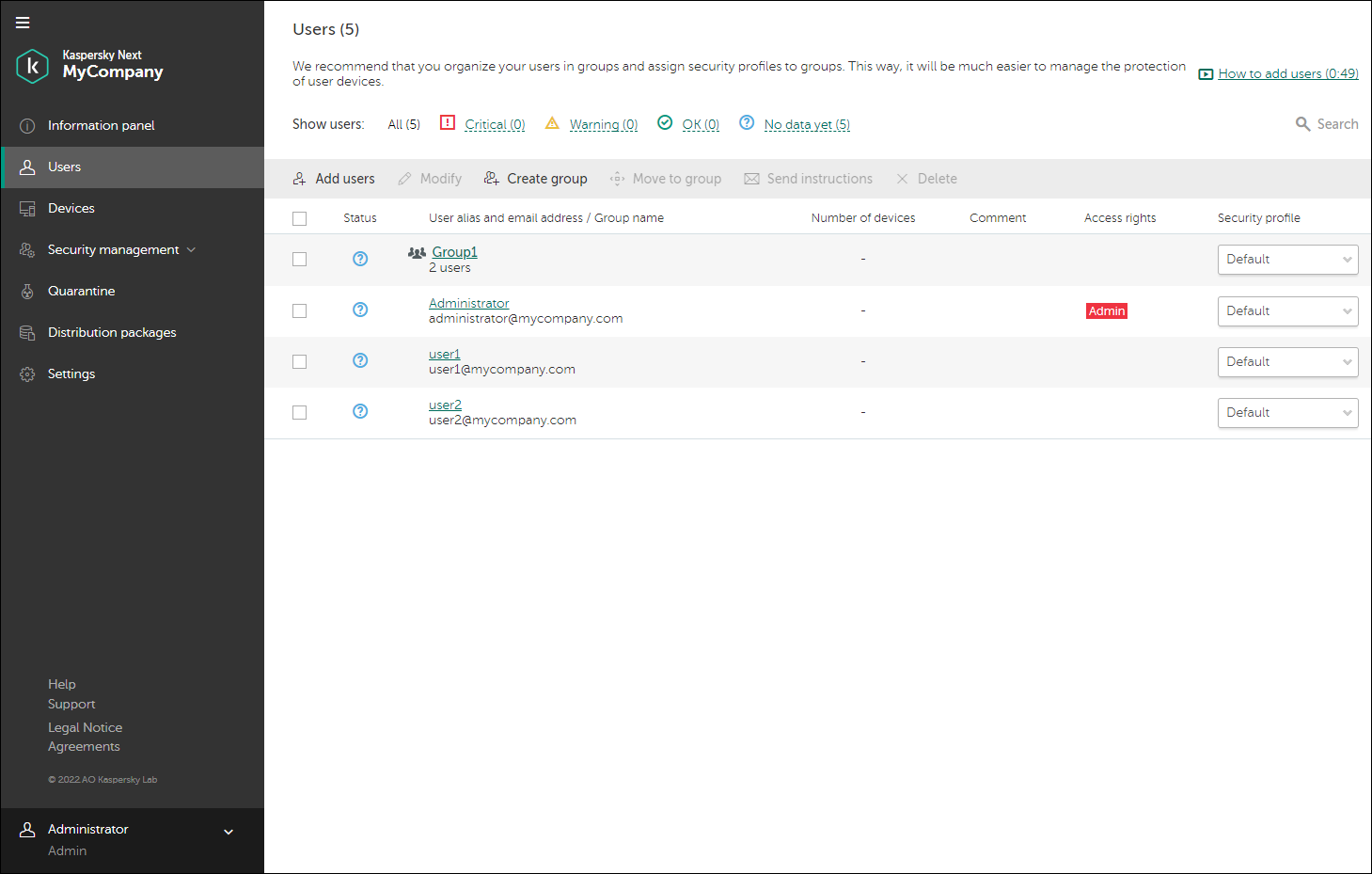
Task: Show No data yet (5) users
Action: [806, 123]
